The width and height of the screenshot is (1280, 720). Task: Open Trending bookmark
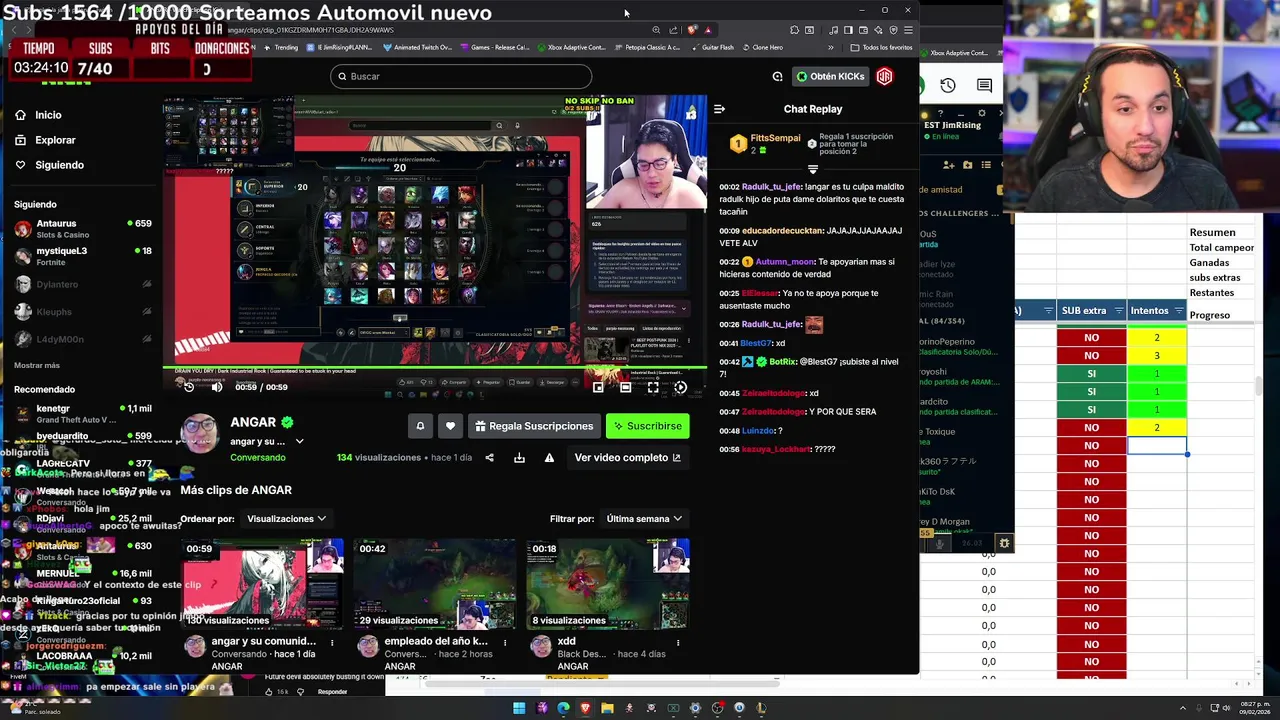(x=280, y=47)
